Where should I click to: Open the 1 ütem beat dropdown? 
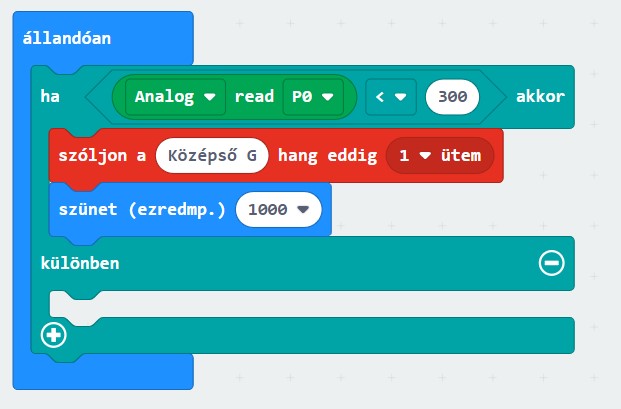(x=439, y=155)
